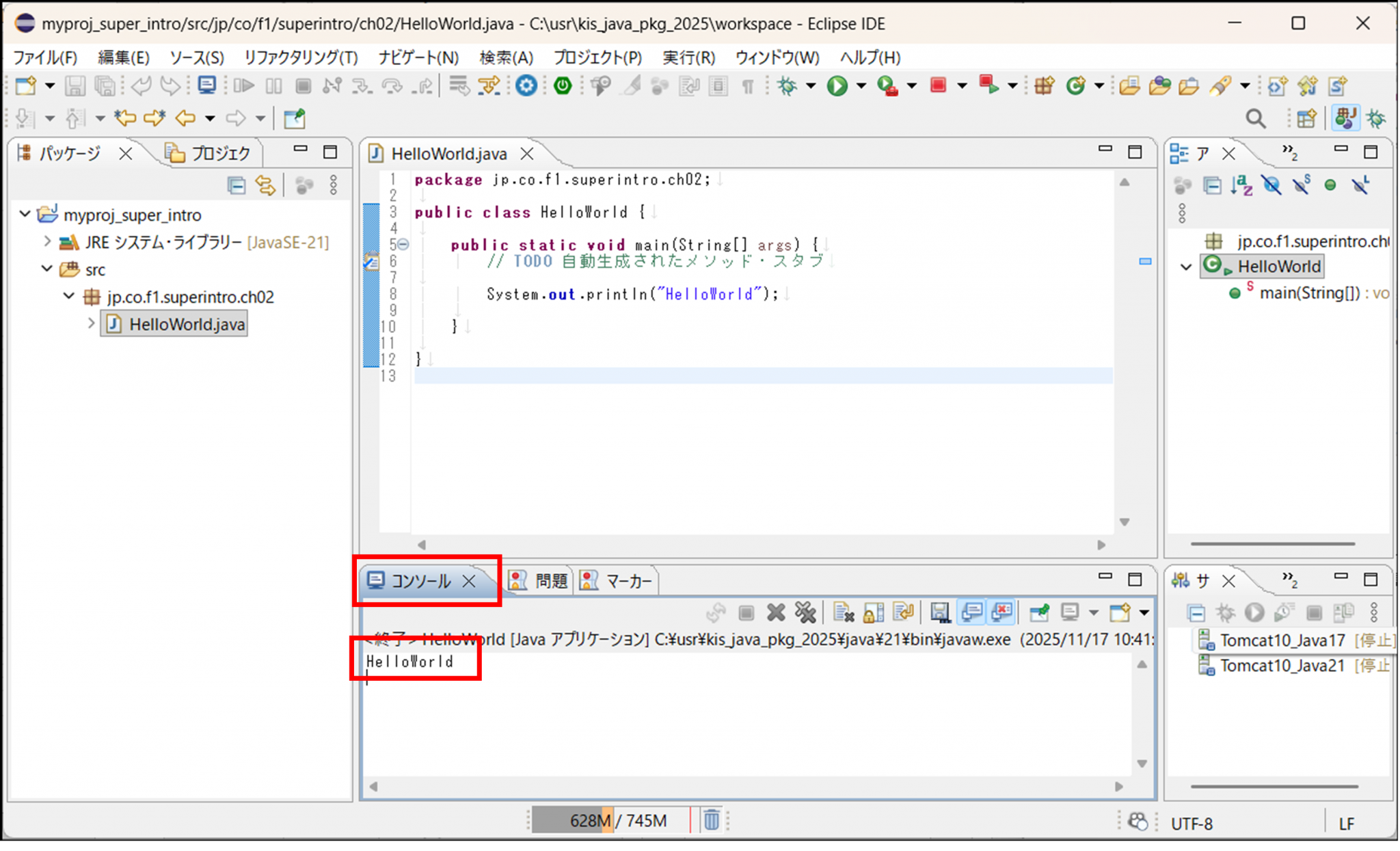The width and height of the screenshot is (1400, 851).
Task: Click the new Java package icon
Action: (1044, 85)
